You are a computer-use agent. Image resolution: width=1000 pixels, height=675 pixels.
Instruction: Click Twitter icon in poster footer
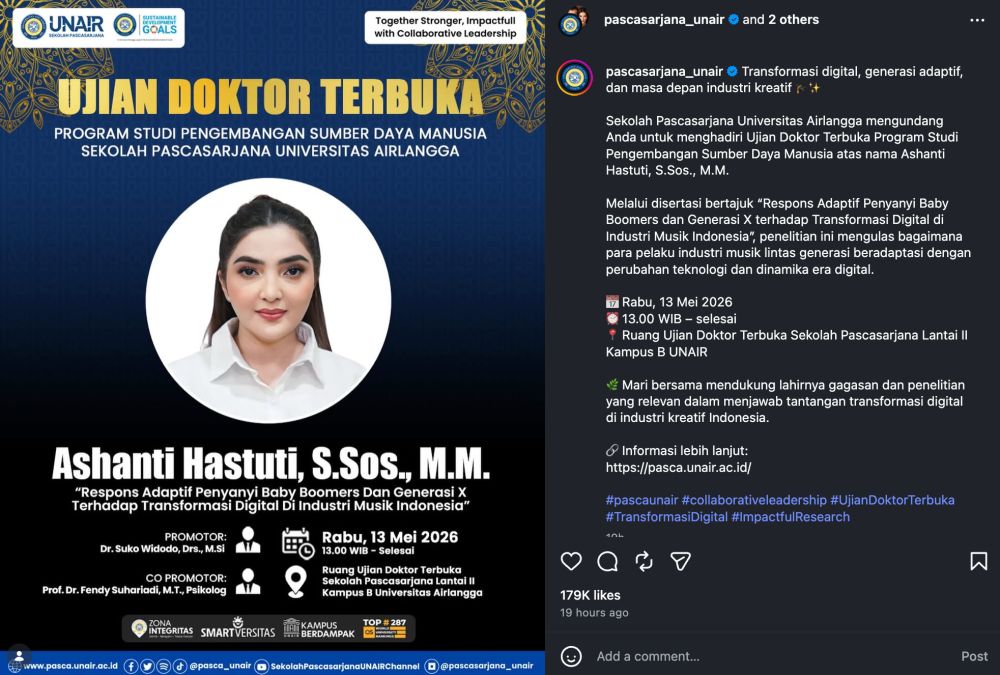point(147,666)
